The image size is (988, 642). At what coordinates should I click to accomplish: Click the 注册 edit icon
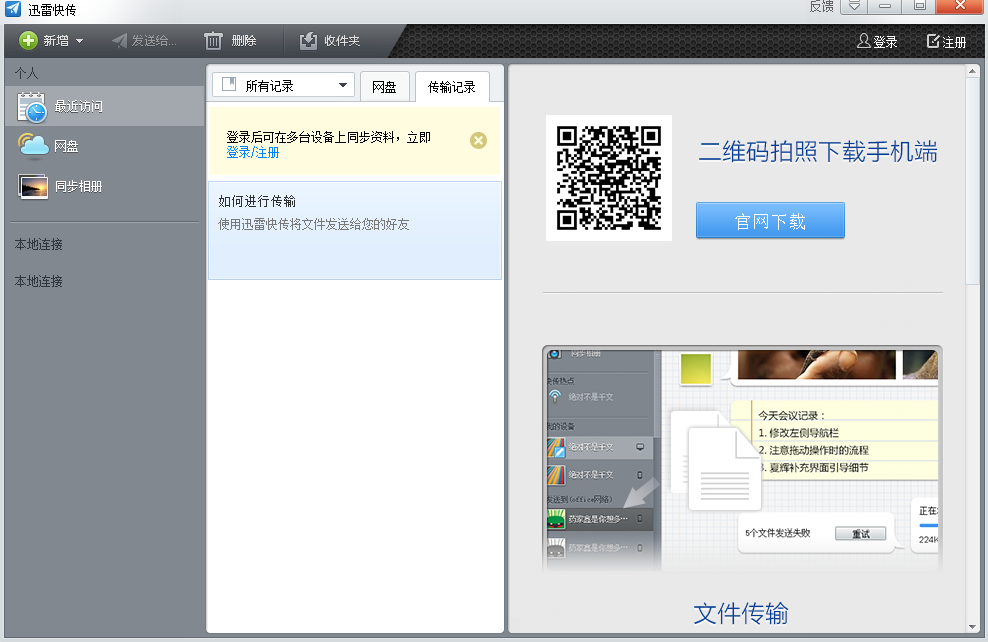pos(933,41)
